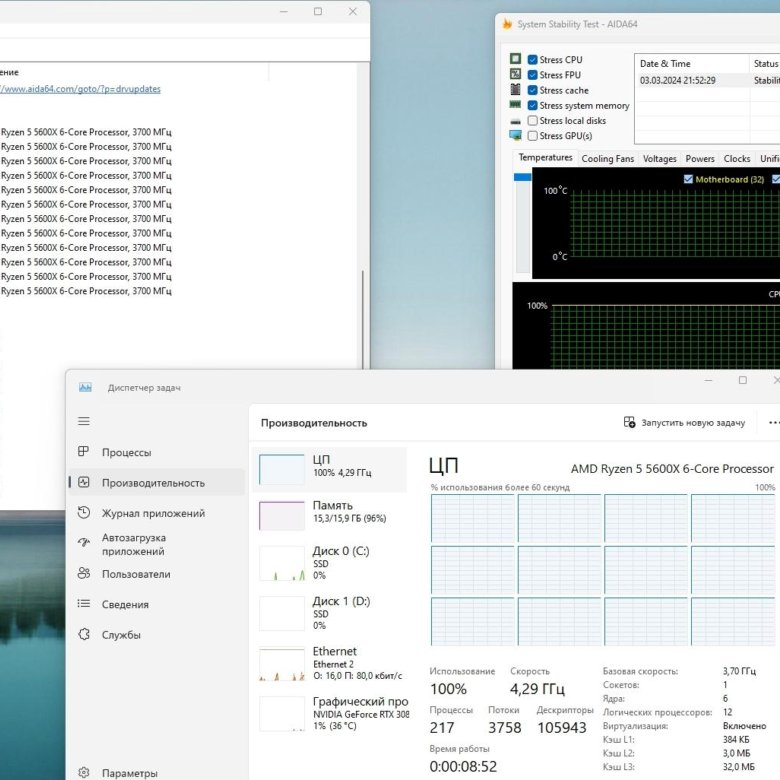Click the Кэш L3 32,0 МБ value
The height and width of the screenshot is (780, 780).
tap(738, 767)
